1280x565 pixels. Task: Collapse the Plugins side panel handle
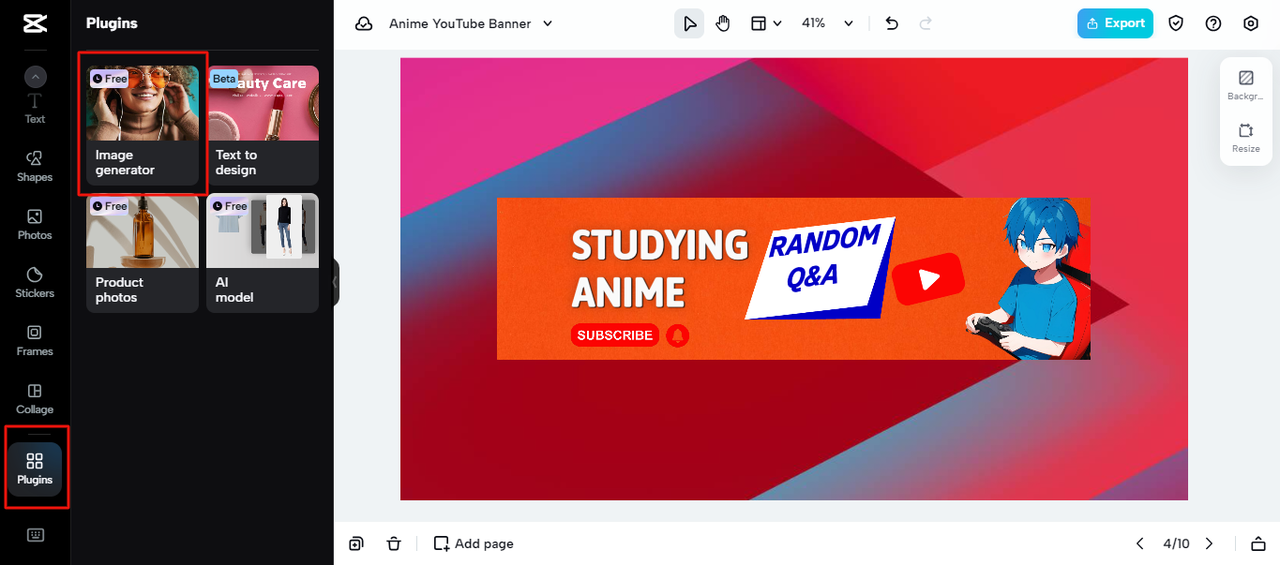click(x=336, y=282)
